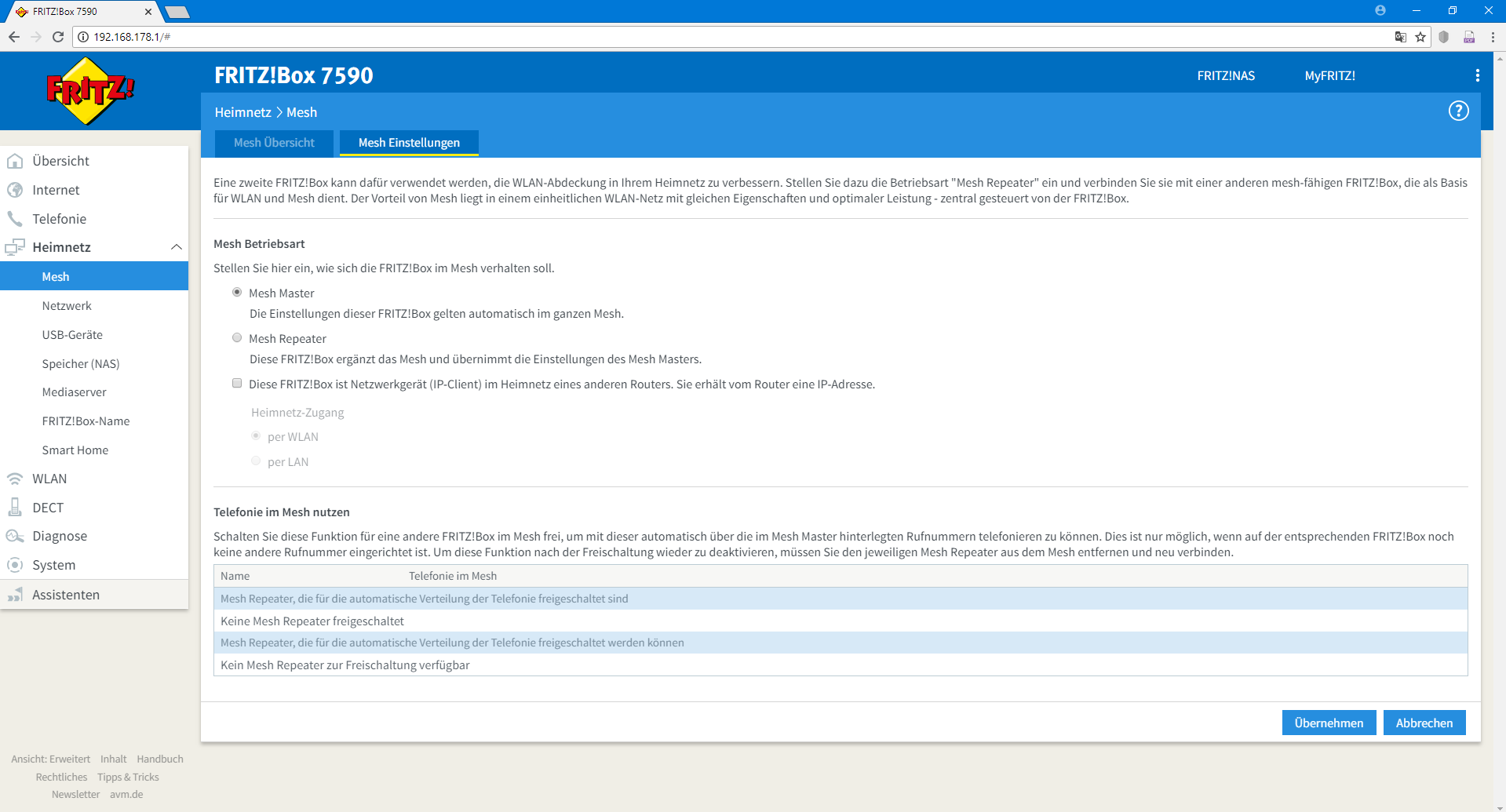Open Chrome user profile icon
This screenshot has width=1506, height=812.
[1380, 10]
